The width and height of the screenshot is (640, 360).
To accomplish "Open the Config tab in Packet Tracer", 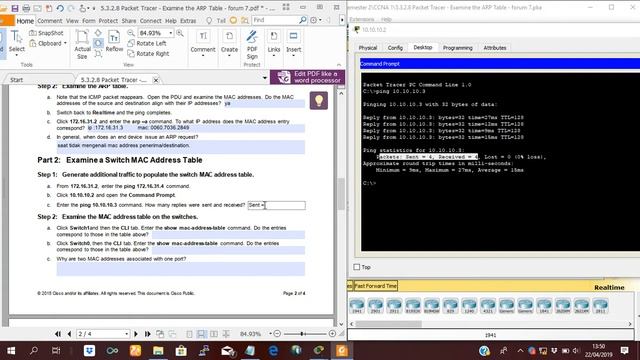I will click(x=395, y=48).
